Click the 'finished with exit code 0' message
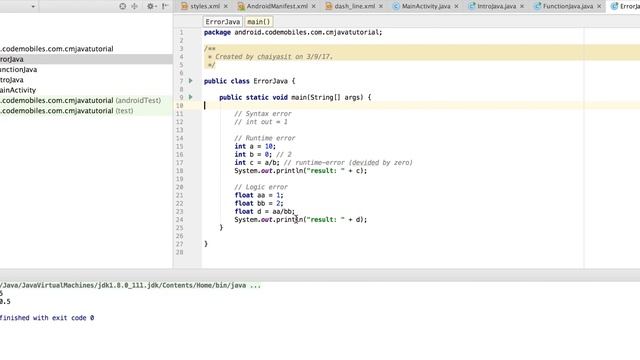 click(47, 318)
